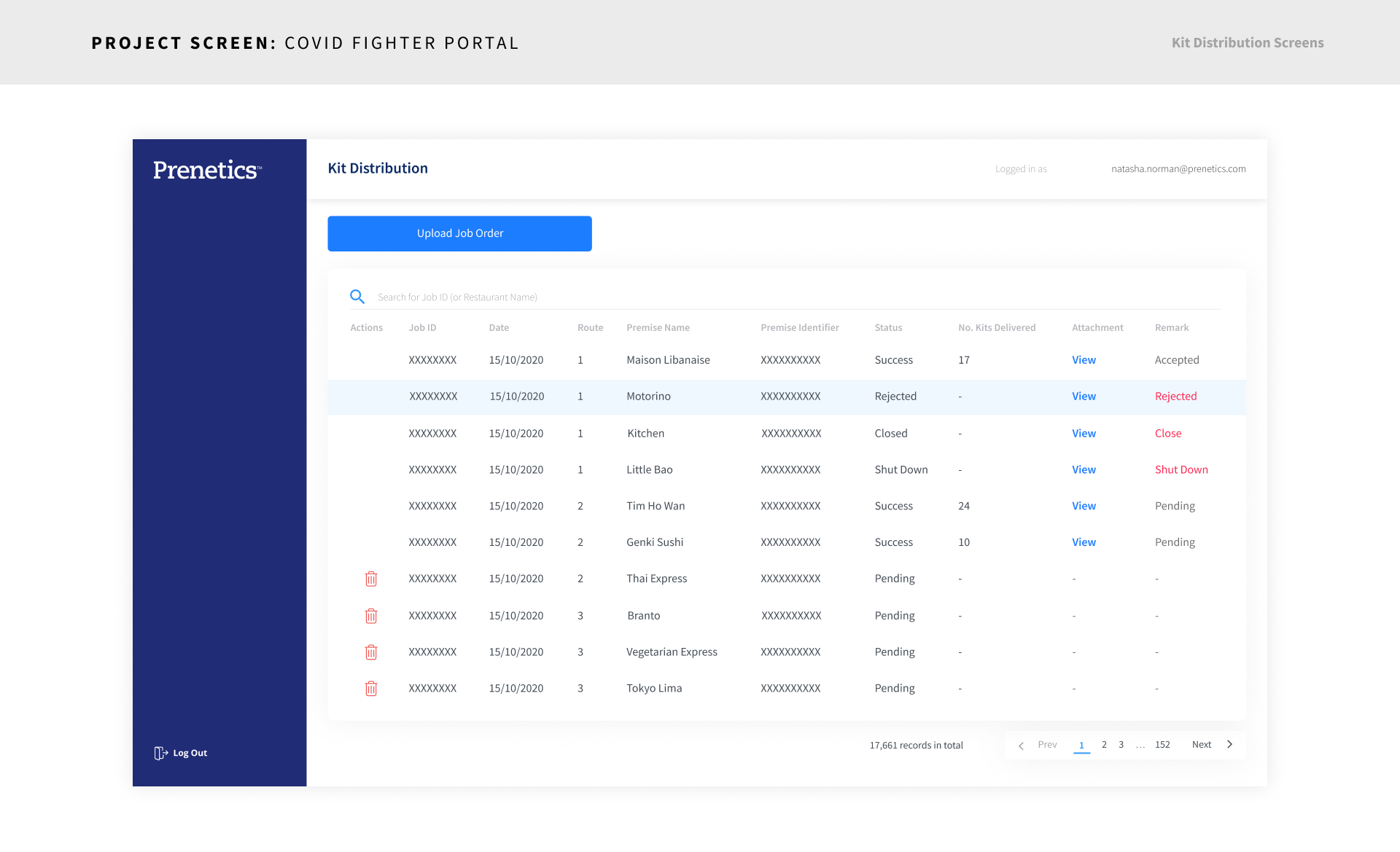Go to previous page arrow
The height and width of the screenshot is (852, 1400).
(x=1021, y=745)
